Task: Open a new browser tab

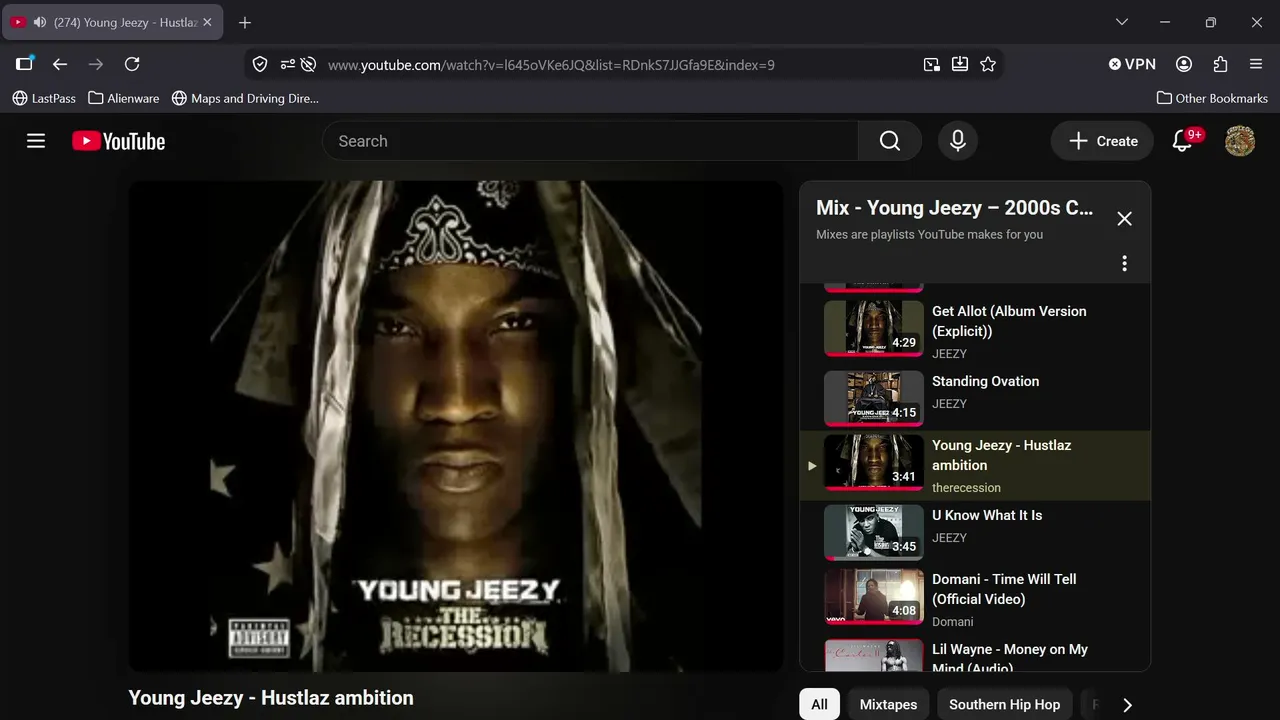Action: [x=245, y=22]
